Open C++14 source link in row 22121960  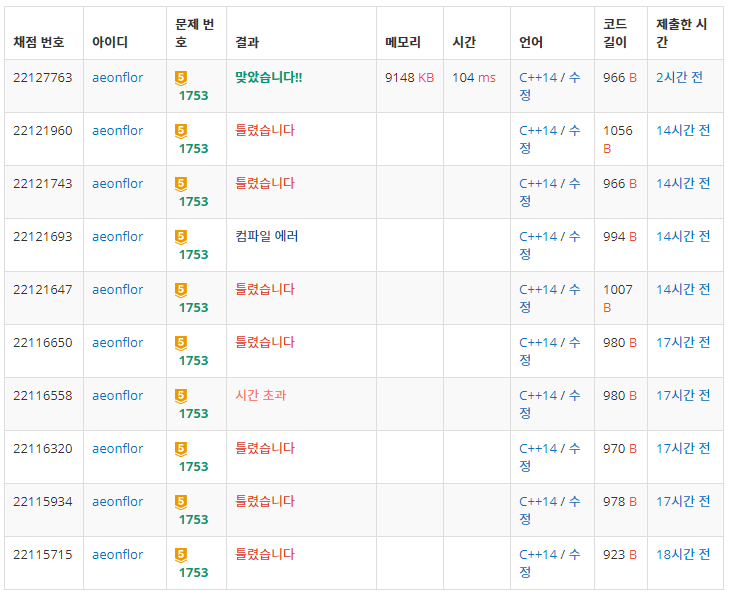538,131
